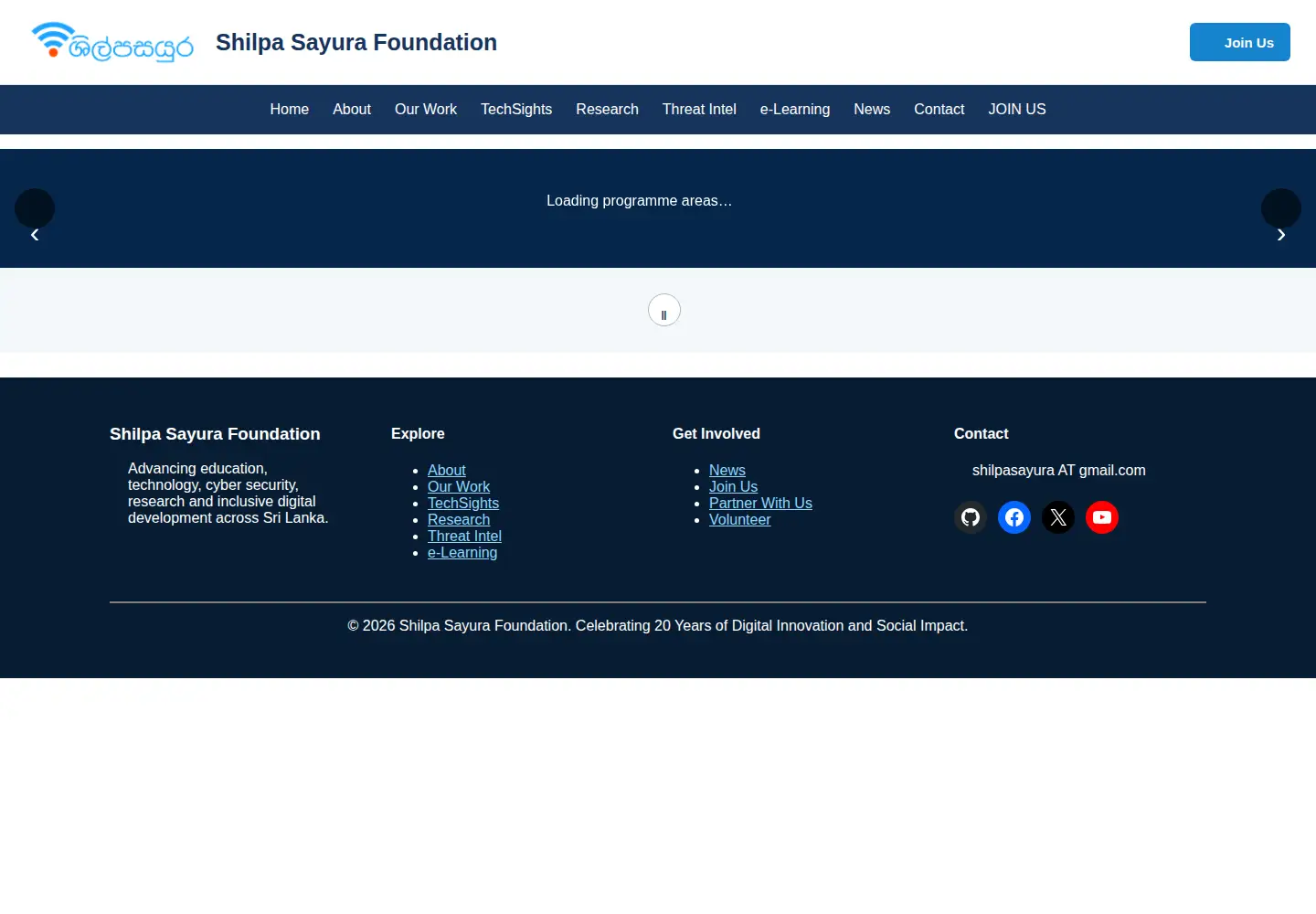This screenshot has height=914, width=1316.
Task: Click the copyright 2026 footer line
Action: pyautogui.click(x=658, y=625)
